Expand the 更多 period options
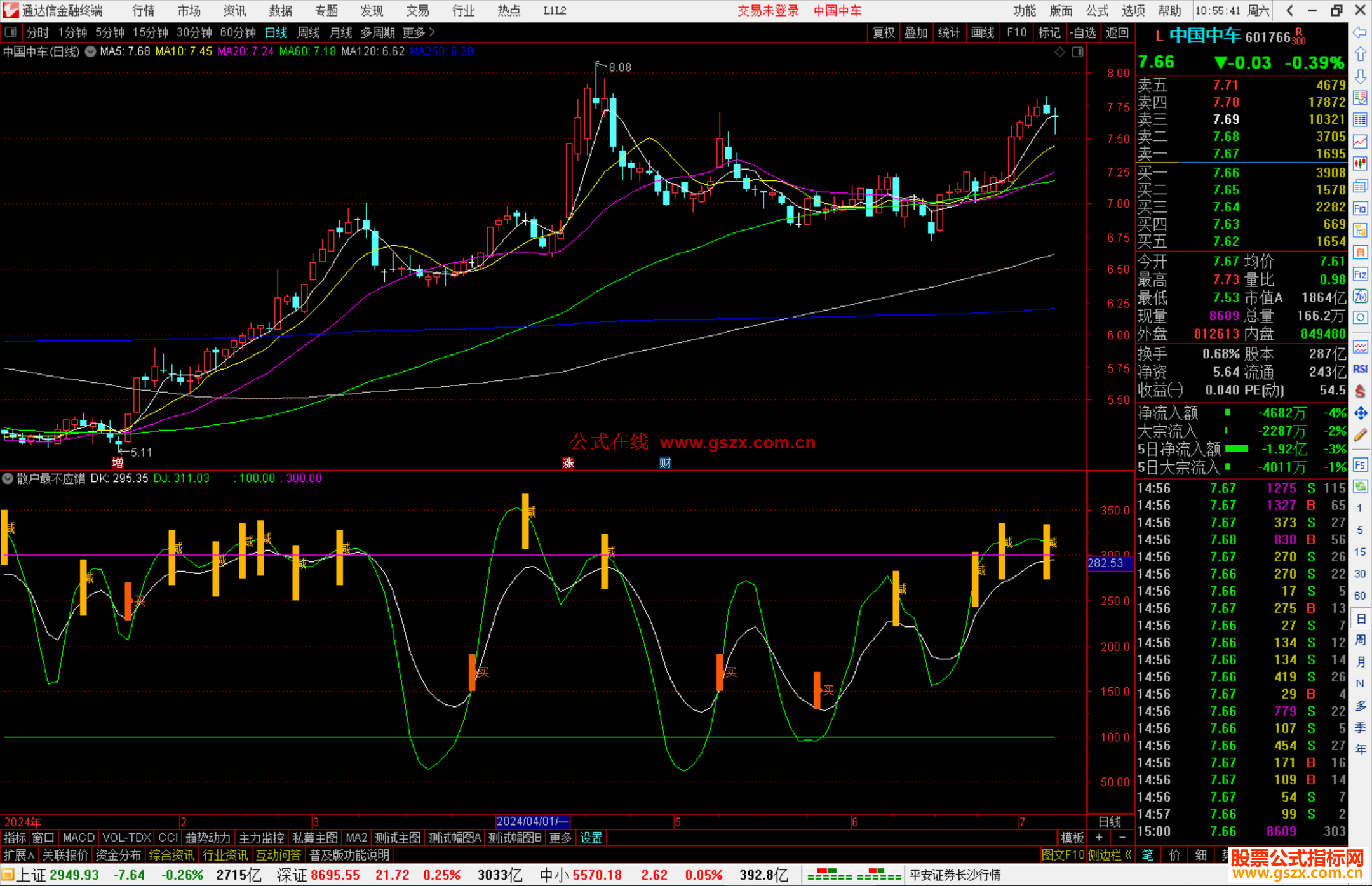1372x886 pixels. (418, 32)
